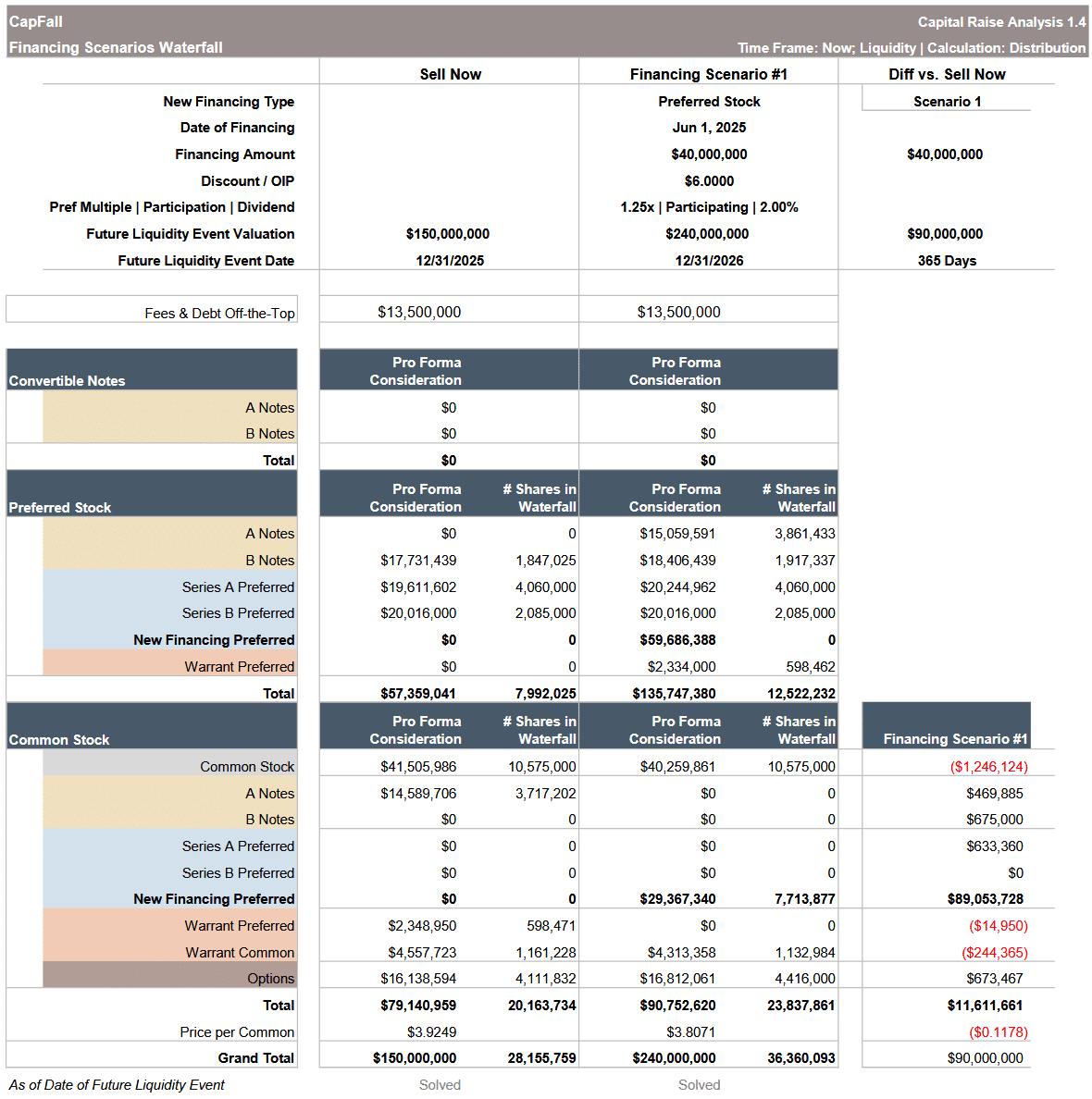Select the 365 Days difference cell
Image resolution: width=1092 pixels, height=1099 pixels.
[947, 261]
